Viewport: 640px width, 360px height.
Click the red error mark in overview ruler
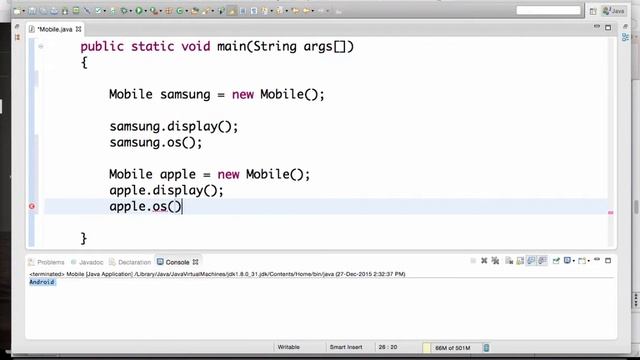click(x=611, y=213)
